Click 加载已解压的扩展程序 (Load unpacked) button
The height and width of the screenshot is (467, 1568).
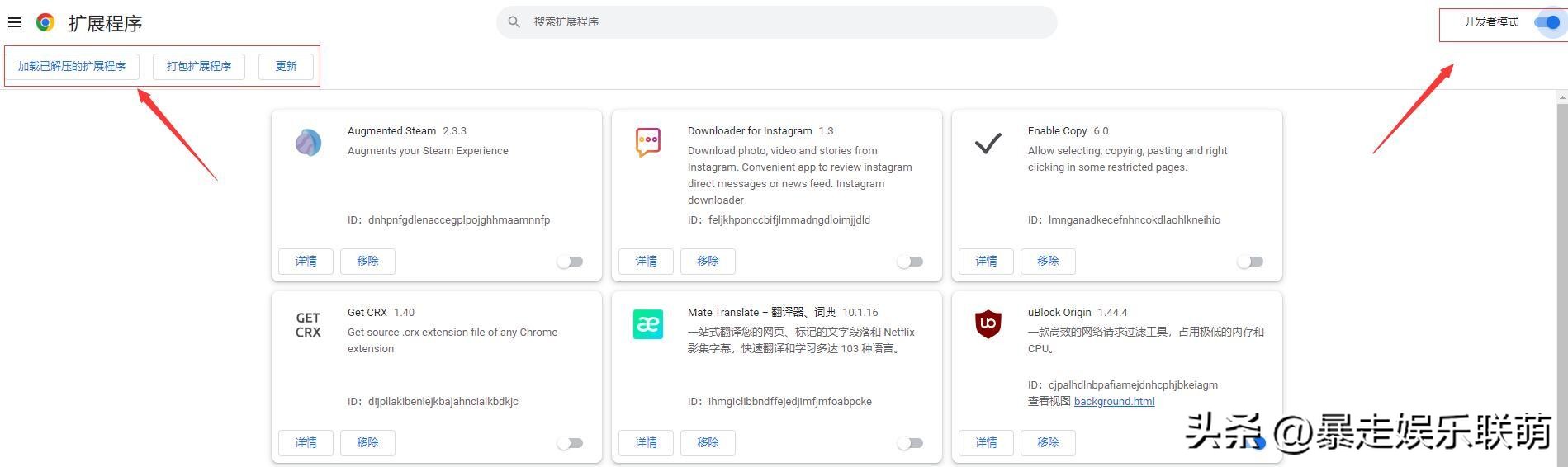pyautogui.click(x=72, y=66)
